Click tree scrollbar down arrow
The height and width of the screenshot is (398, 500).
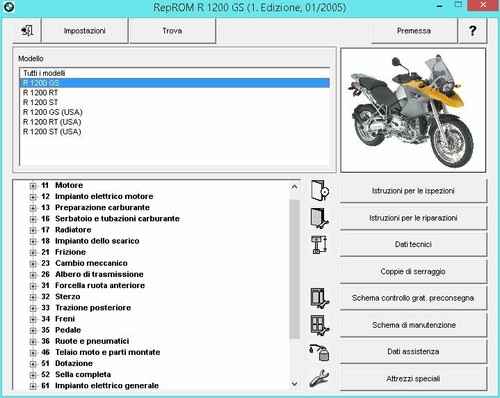pos(294,384)
